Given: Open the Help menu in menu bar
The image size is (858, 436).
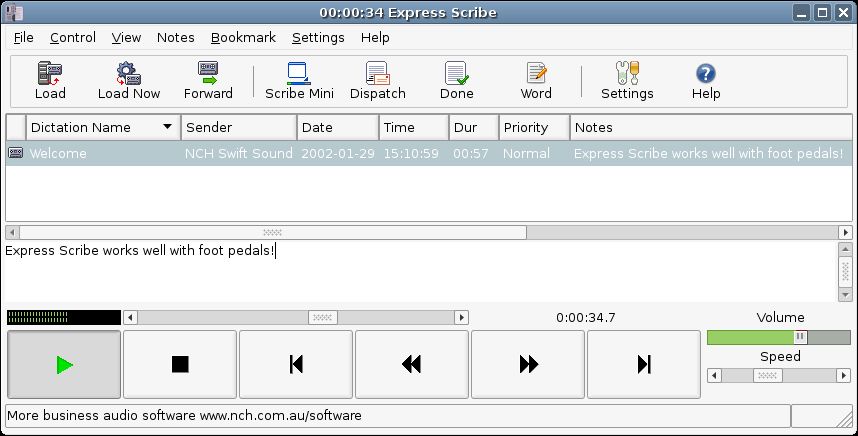Looking at the screenshot, I should click(x=375, y=38).
